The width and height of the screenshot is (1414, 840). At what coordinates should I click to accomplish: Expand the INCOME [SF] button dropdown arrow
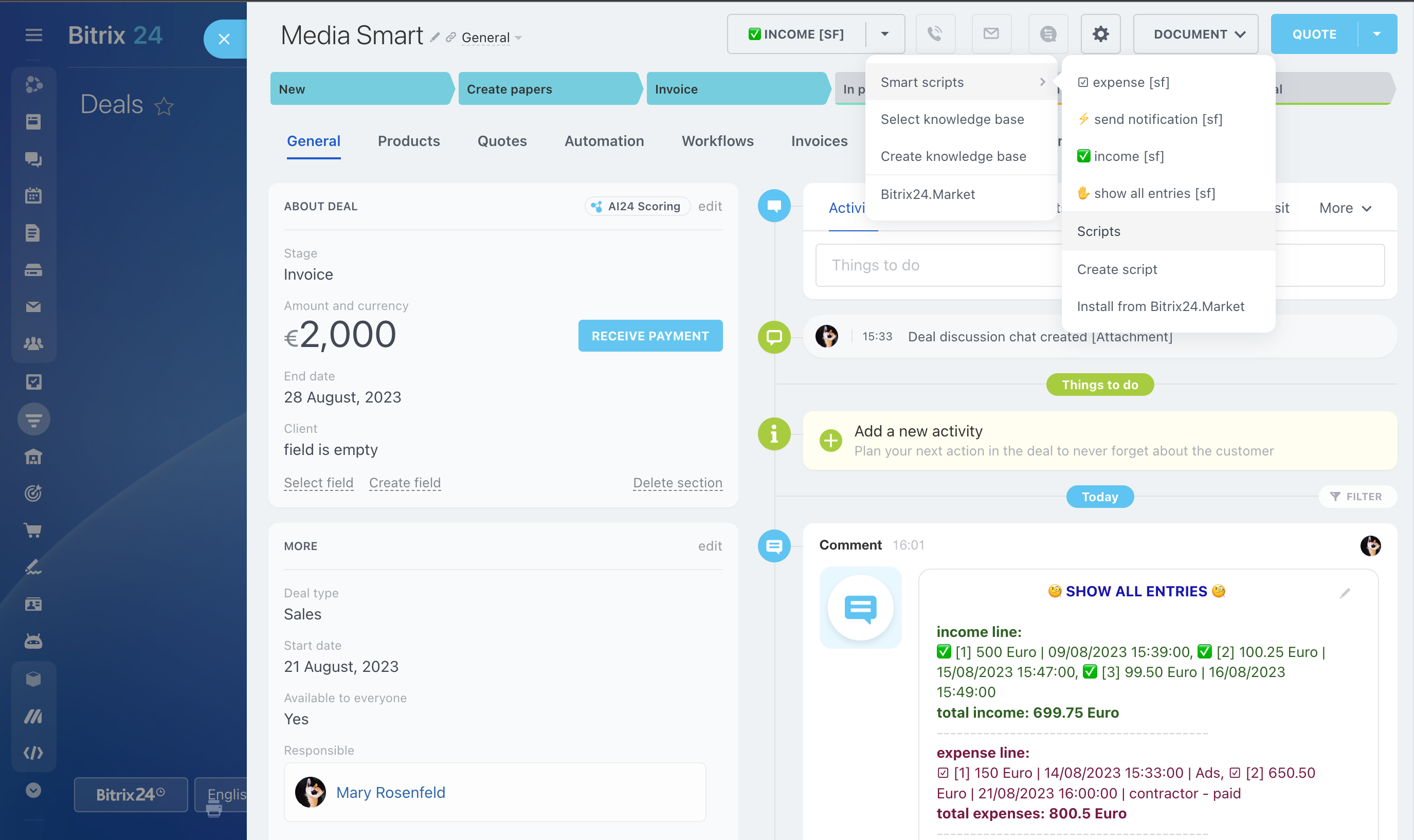(884, 34)
